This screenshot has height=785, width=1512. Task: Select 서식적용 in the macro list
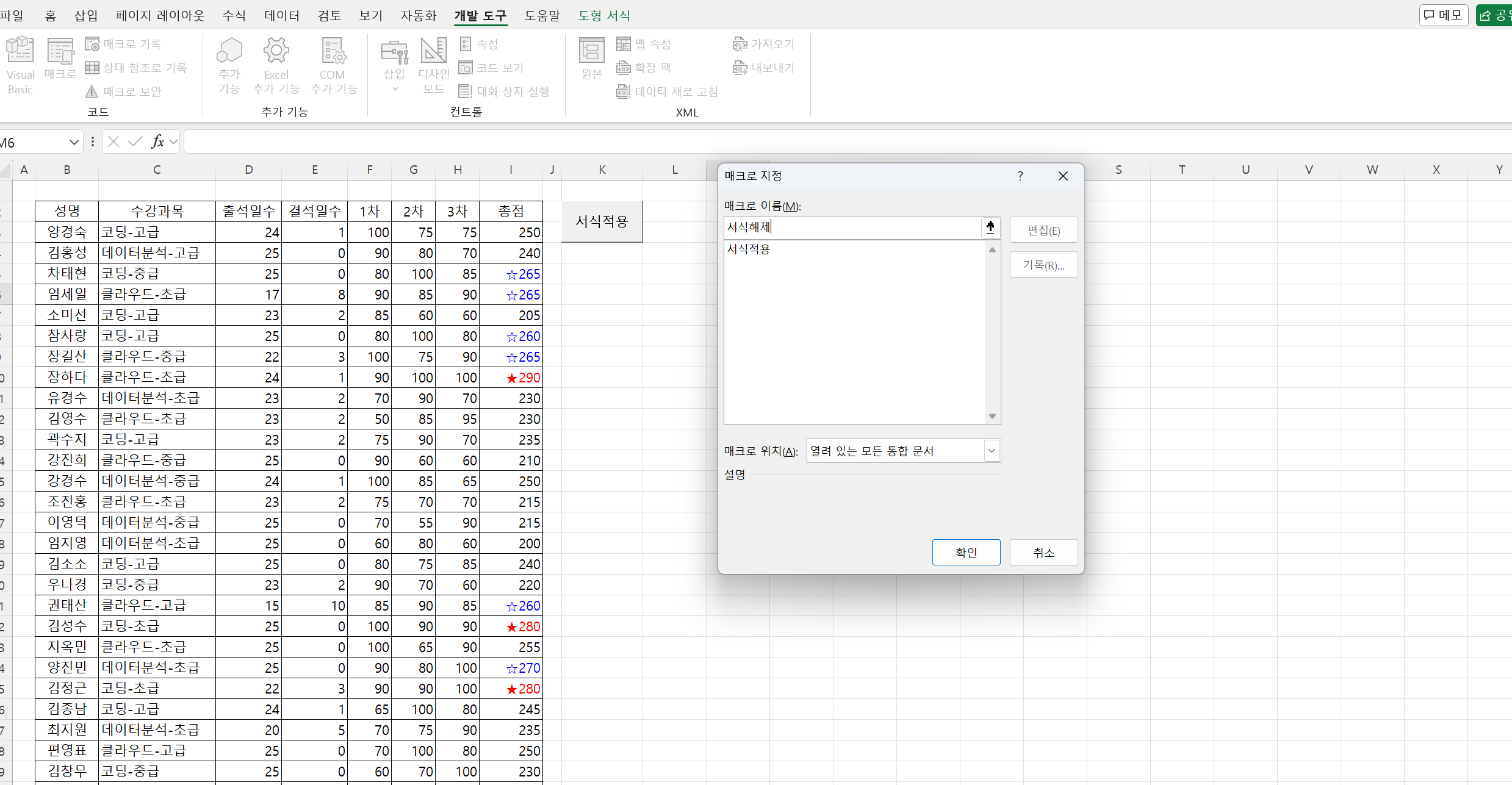coord(749,249)
